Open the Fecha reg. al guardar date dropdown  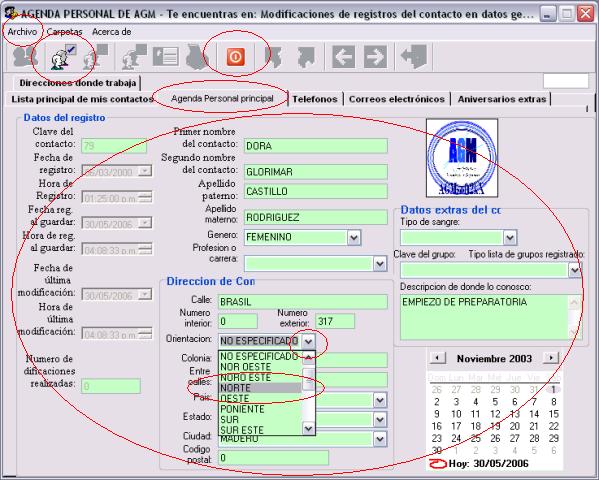pyautogui.click(x=145, y=223)
